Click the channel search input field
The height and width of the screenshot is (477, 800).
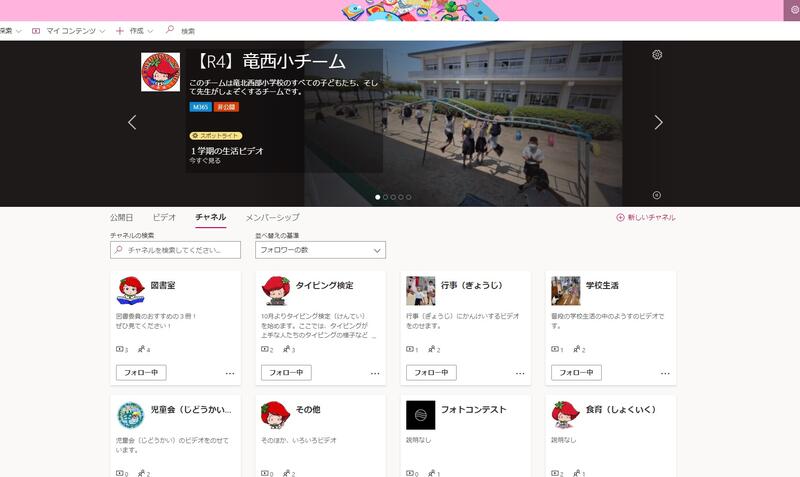coord(180,250)
